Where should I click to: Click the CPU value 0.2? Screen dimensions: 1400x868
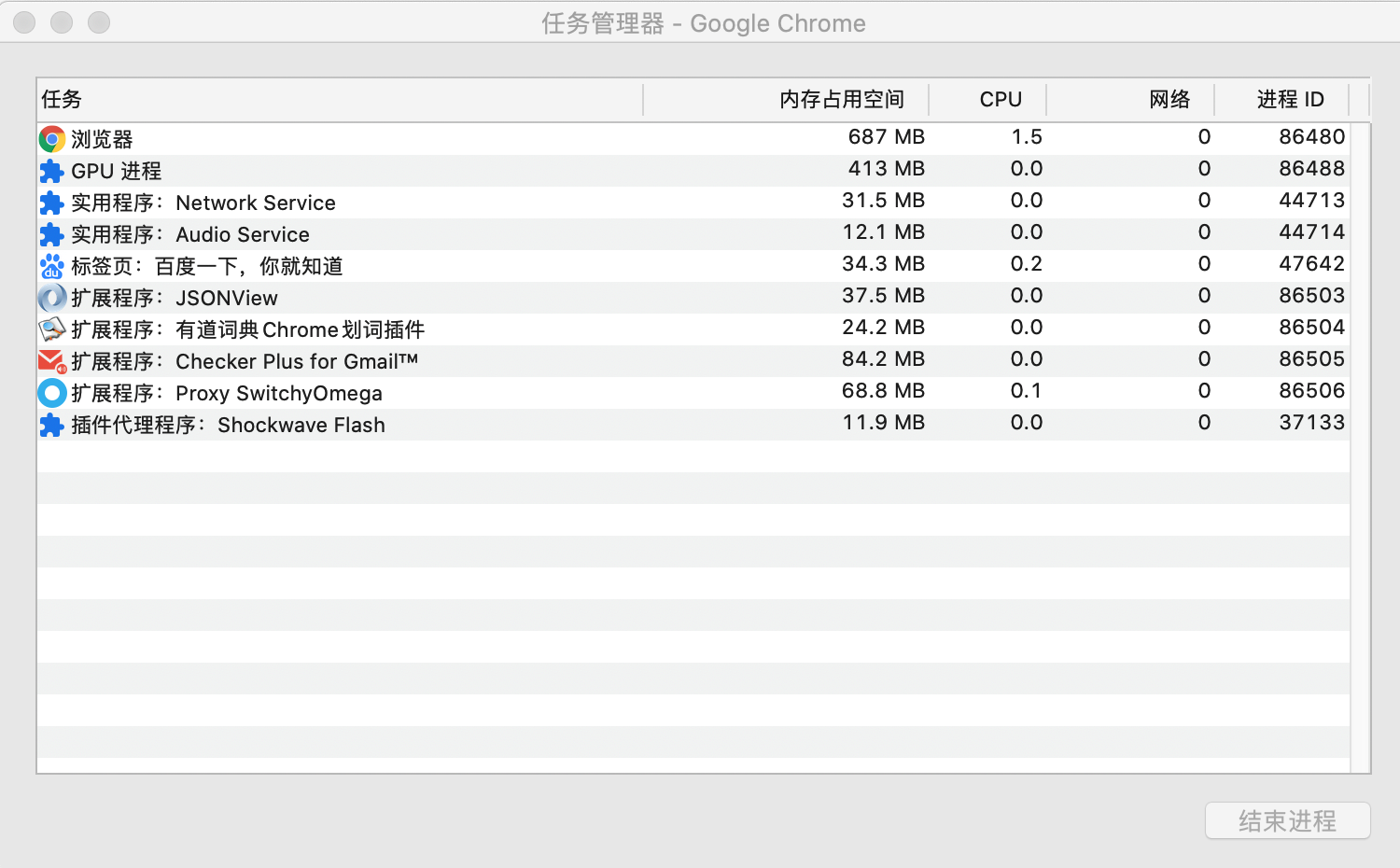1027,264
